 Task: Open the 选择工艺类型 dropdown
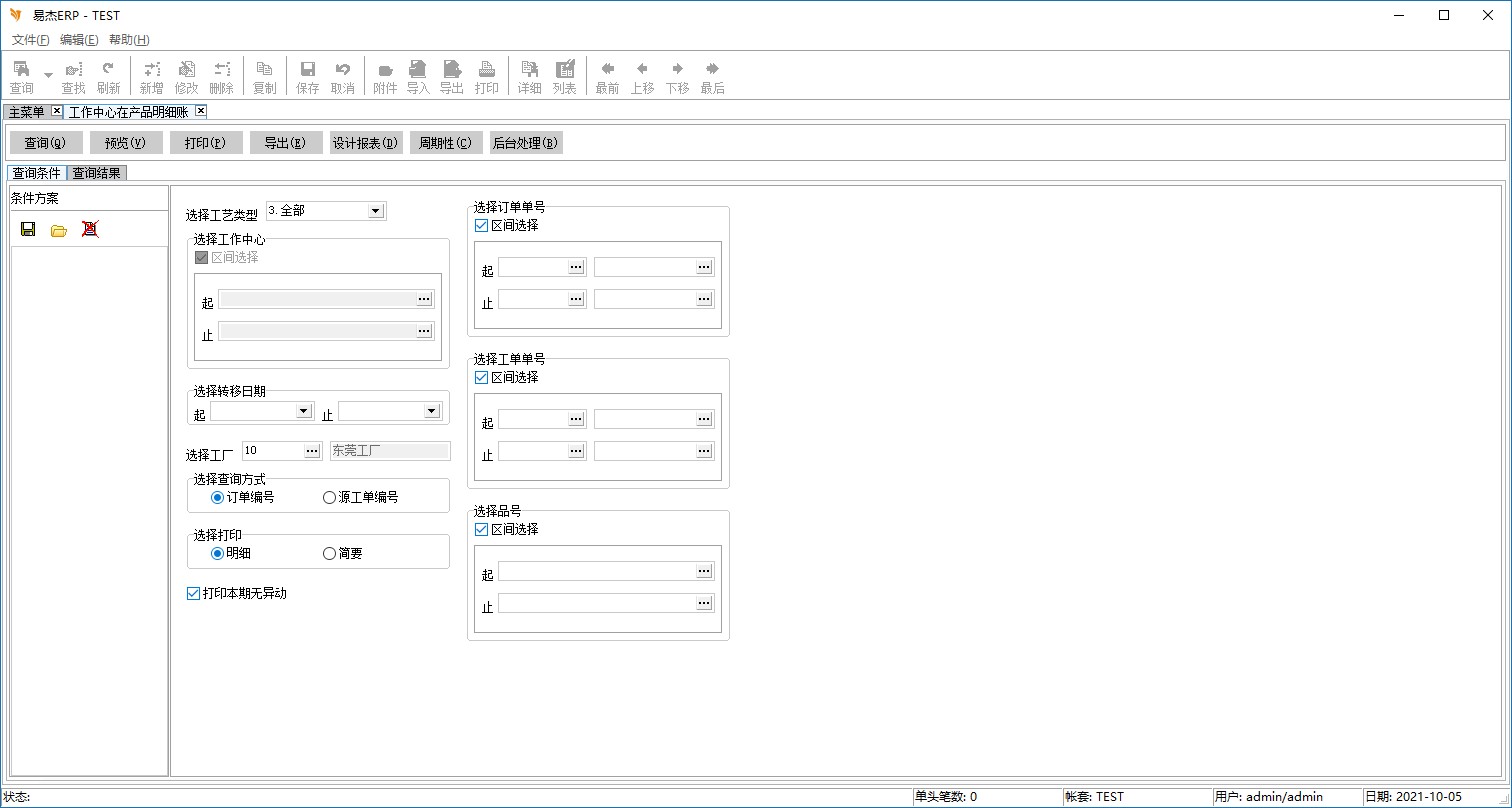[376, 211]
